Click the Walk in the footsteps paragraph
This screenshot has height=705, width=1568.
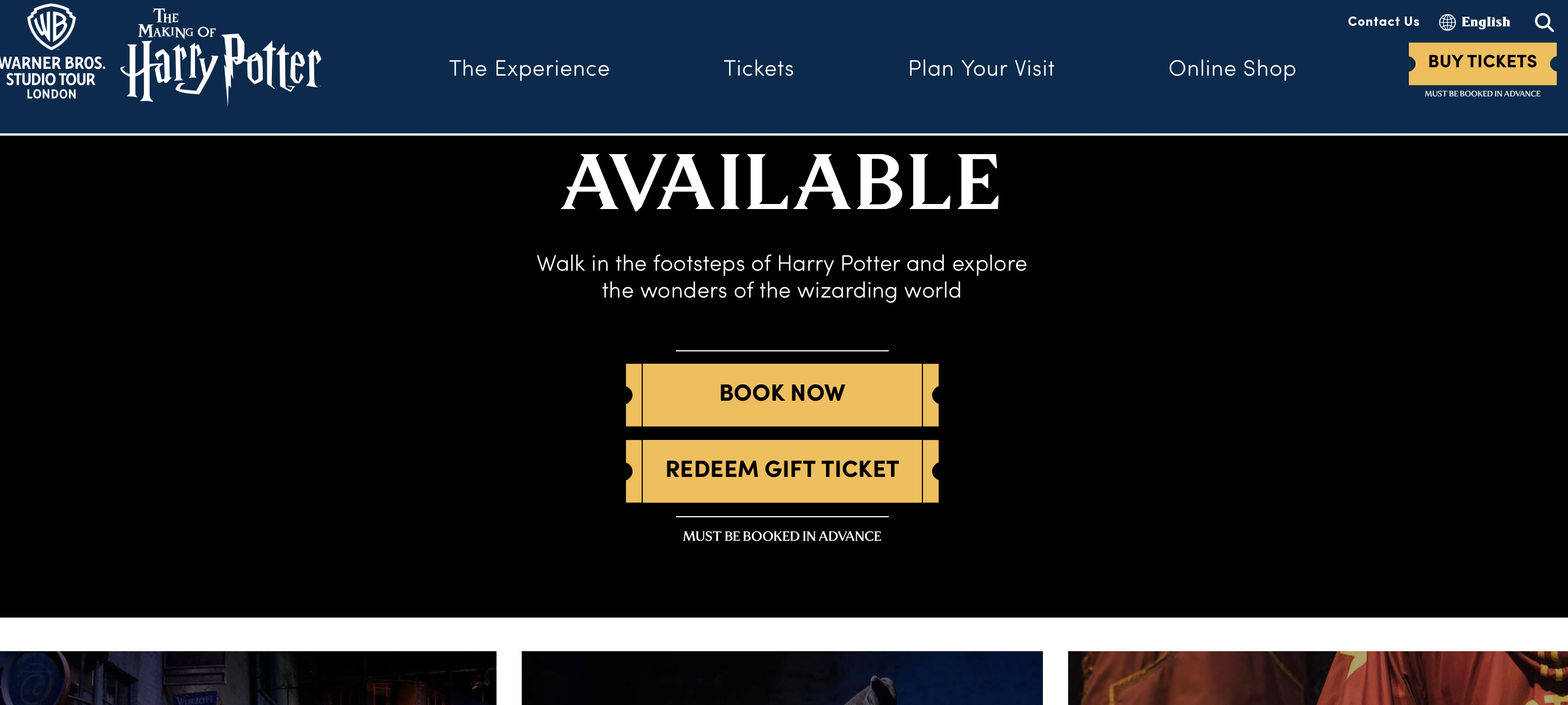(782, 277)
